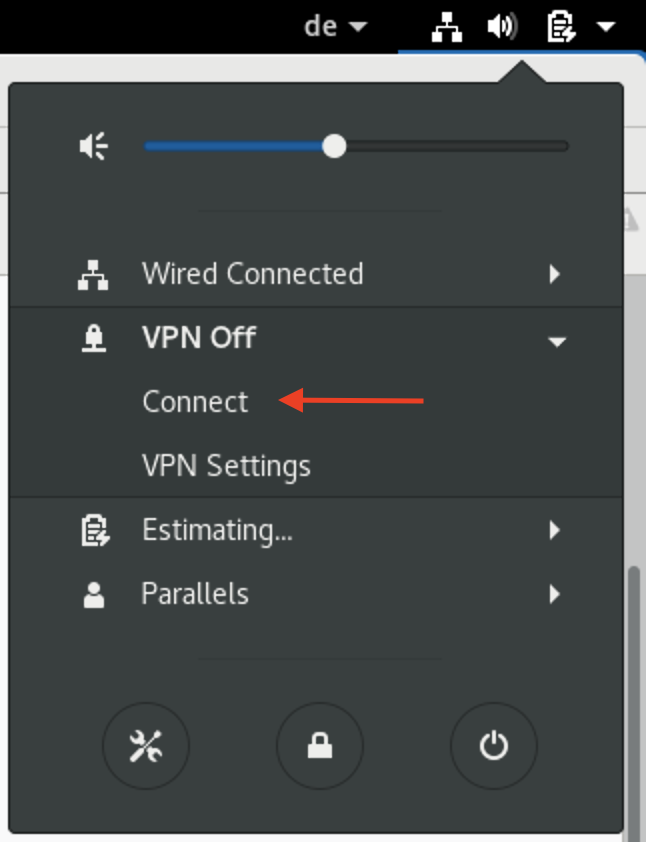Click the wired network icon in menu
The width and height of the screenshot is (646, 842).
coord(93,275)
